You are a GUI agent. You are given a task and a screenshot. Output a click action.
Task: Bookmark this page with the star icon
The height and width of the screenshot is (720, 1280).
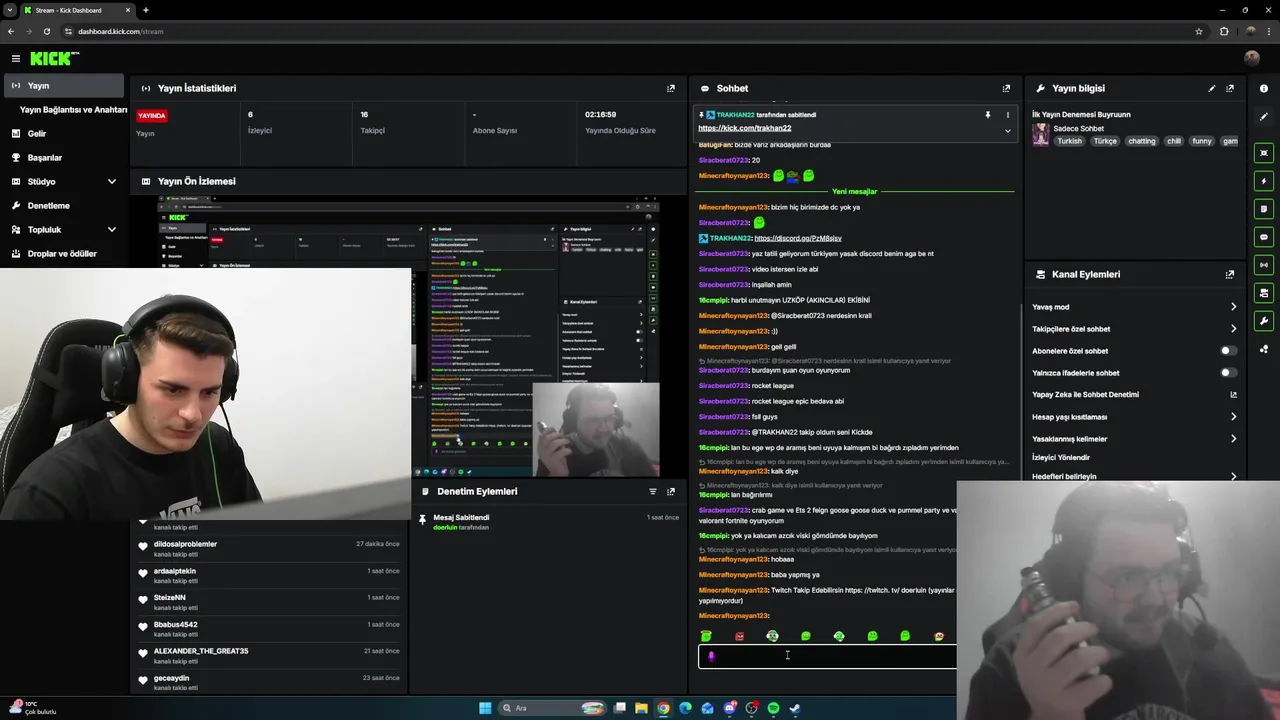point(1199,31)
